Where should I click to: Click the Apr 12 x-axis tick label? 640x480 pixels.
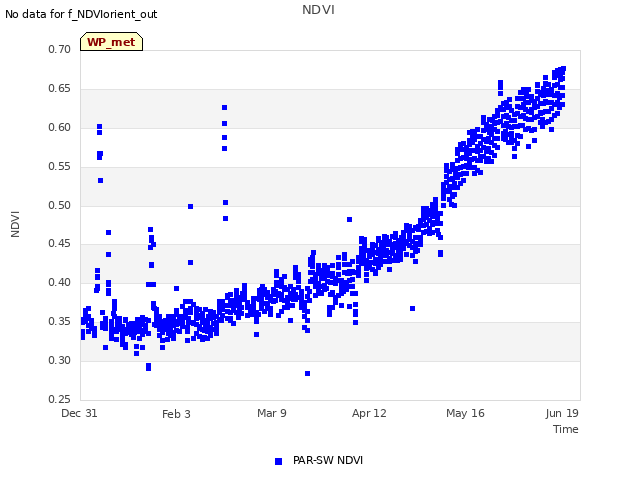point(369,413)
